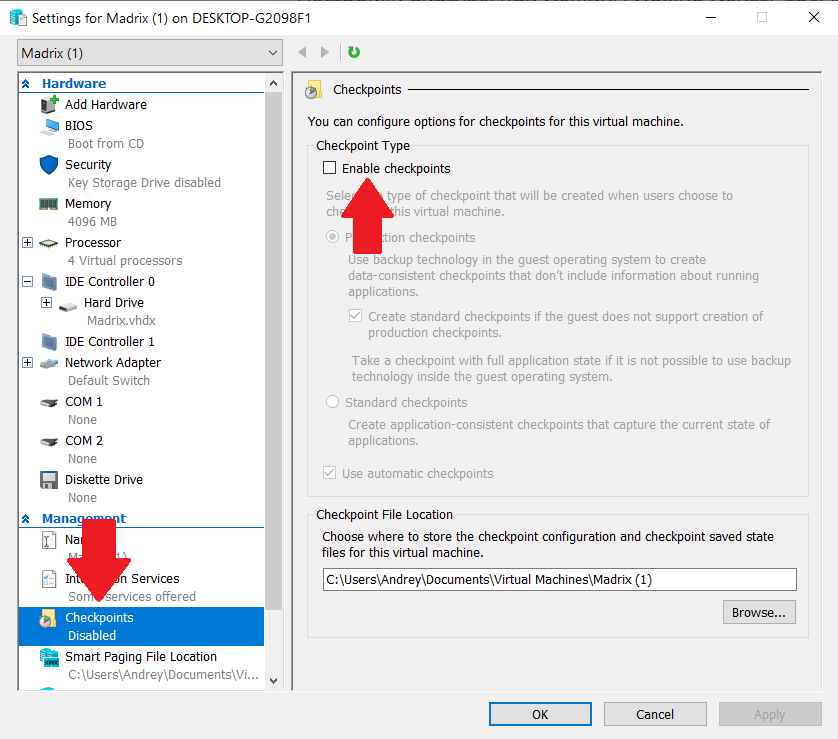Click the Smart Paging File Location icon
The width and height of the screenshot is (838, 739).
pyautogui.click(x=49, y=657)
